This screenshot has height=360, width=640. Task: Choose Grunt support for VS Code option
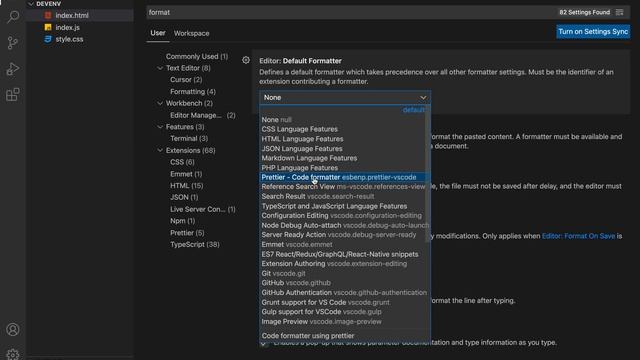coord(343,302)
